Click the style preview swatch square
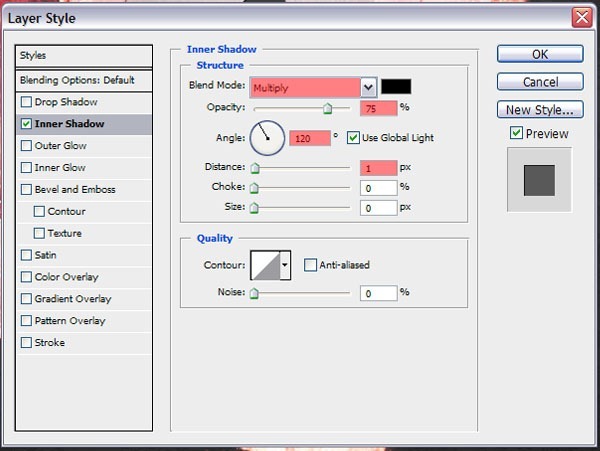Viewport: 600px width, 451px height. tap(539, 180)
